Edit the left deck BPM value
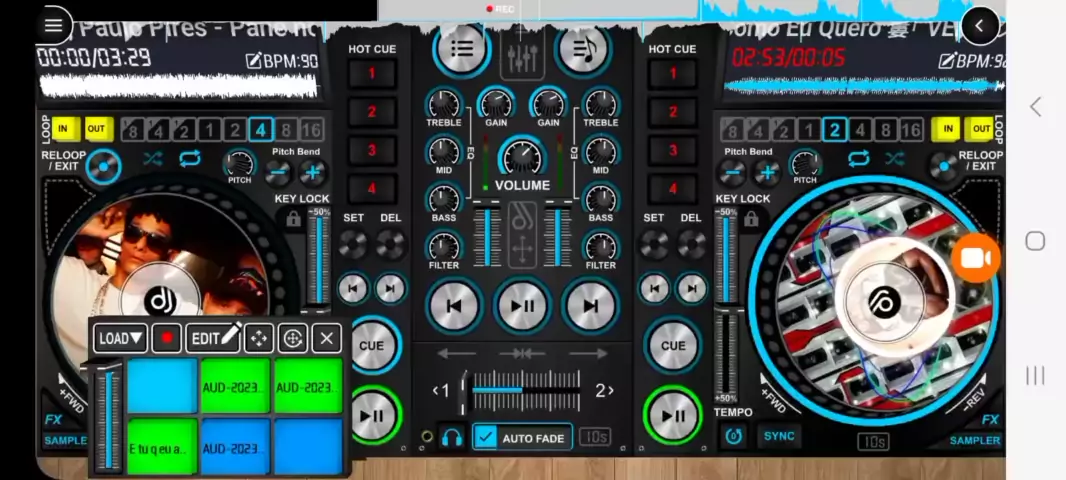The width and height of the screenshot is (1066, 480). tap(281, 61)
